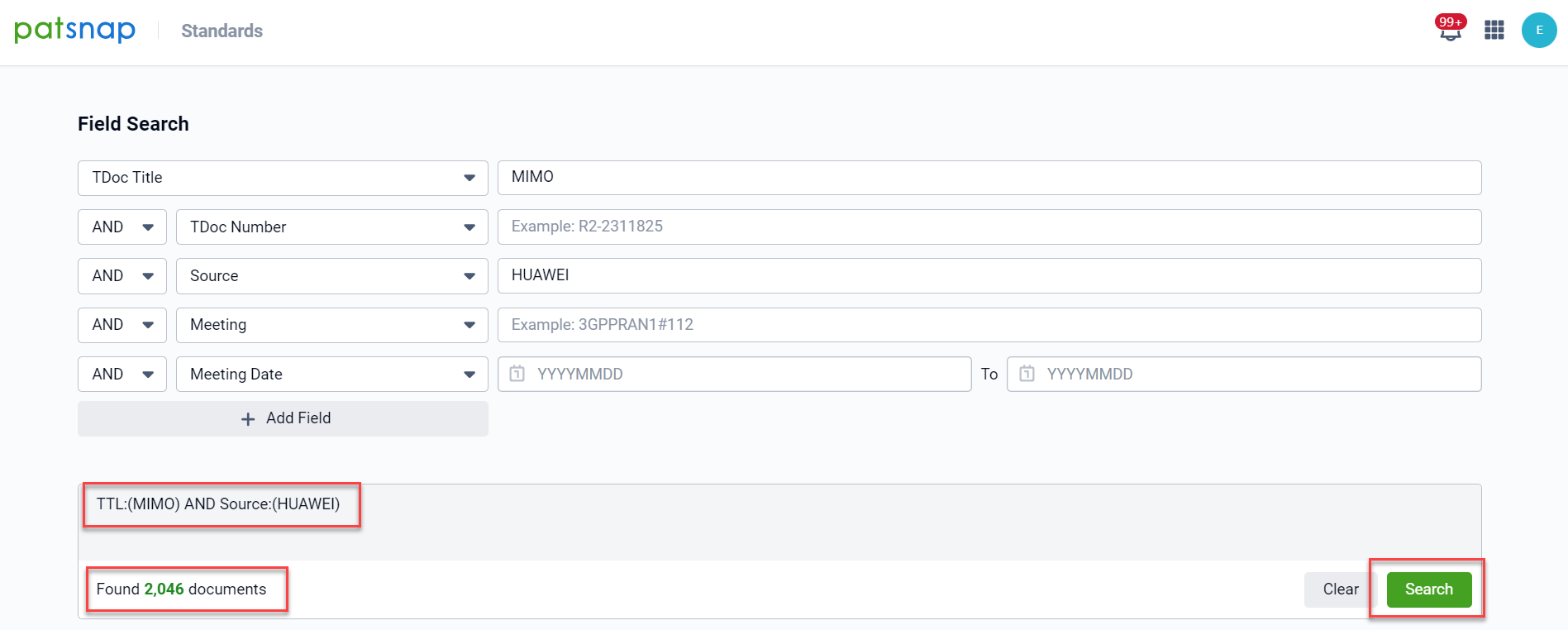This screenshot has height=630, width=1568.
Task: Open the notifications bell icon
Action: [1450, 31]
